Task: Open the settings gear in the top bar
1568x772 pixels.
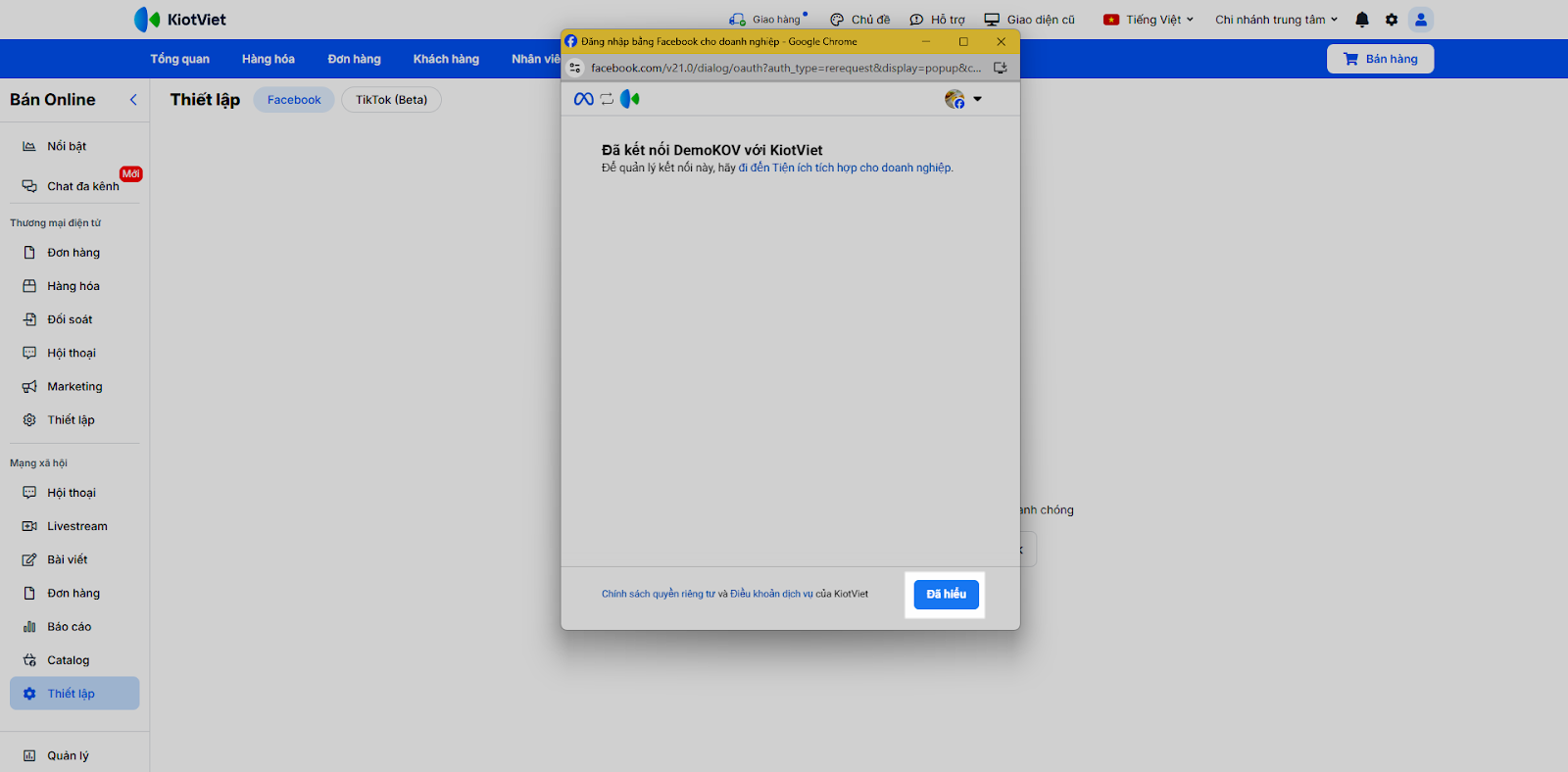Action: (x=1392, y=20)
